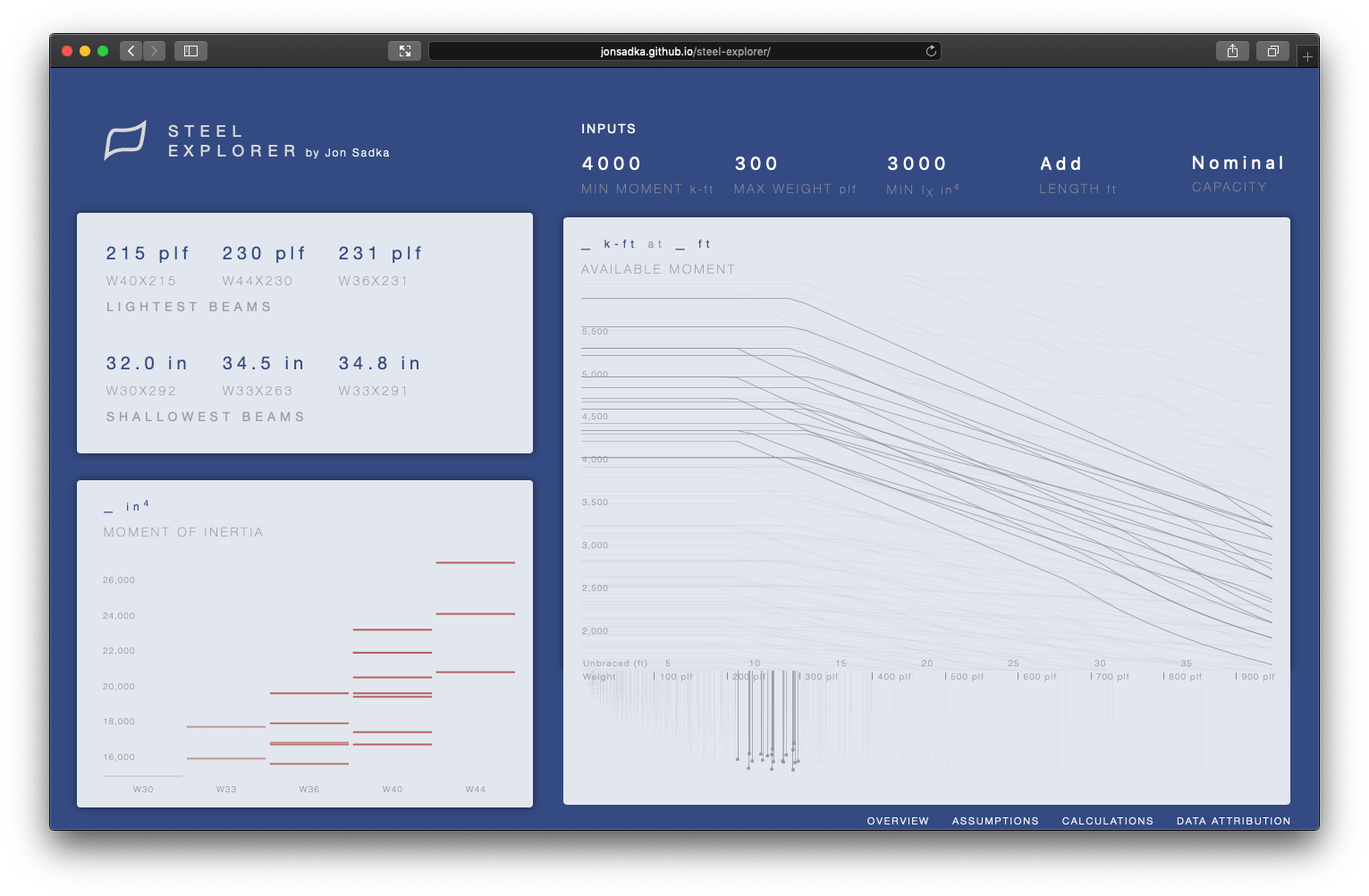Click the fullscreen expand icon beside address bar
Viewport: 1369px width, 896px height.
tap(405, 51)
